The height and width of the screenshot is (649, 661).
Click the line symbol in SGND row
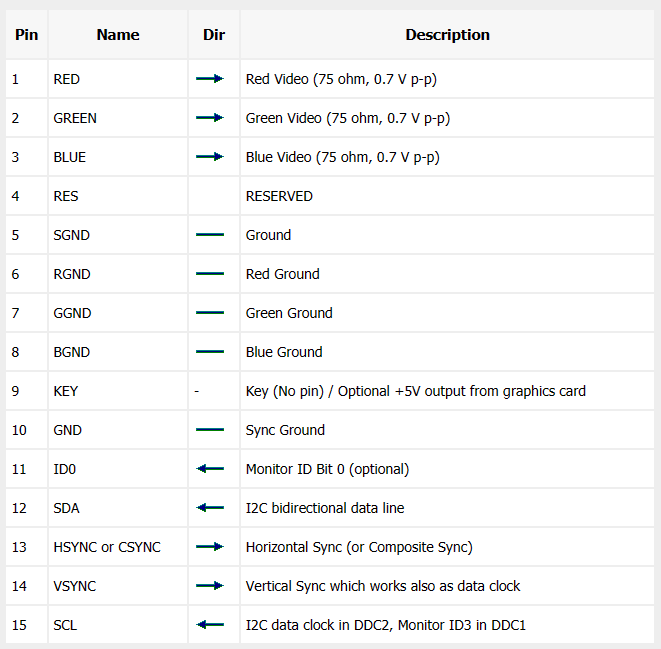[x=210, y=235]
